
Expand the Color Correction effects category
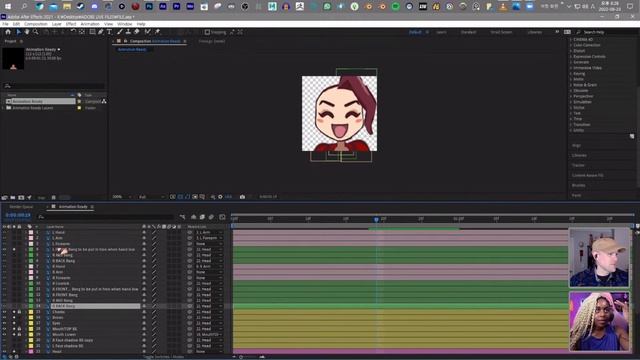pos(571,45)
